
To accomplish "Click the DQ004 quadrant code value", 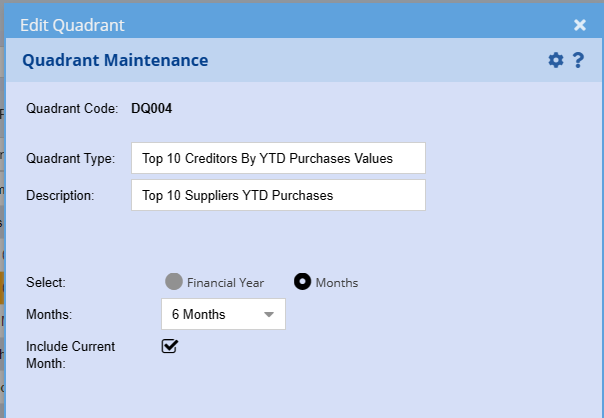I will (x=152, y=108).
